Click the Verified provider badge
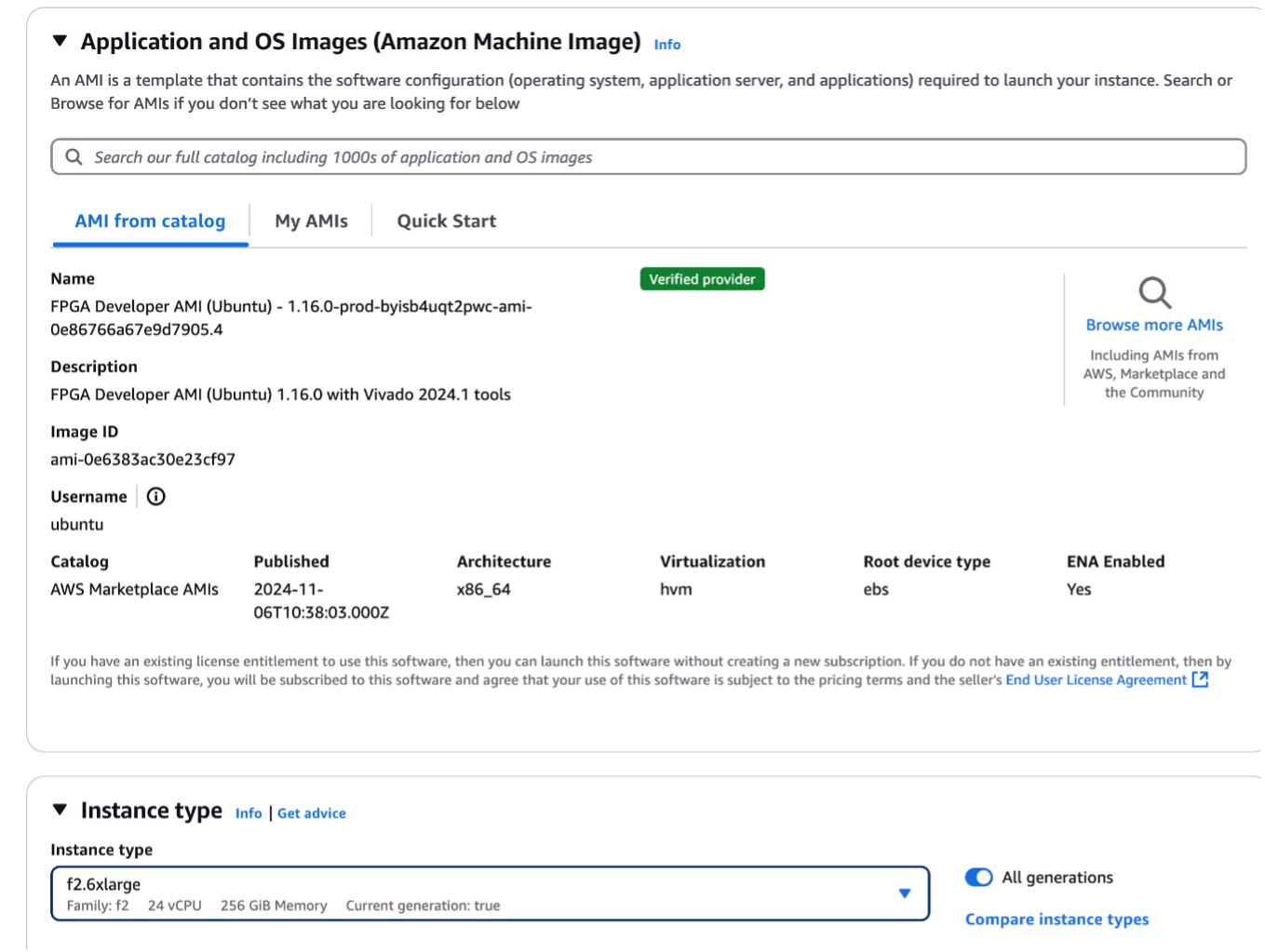 pyautogui.click(x=702, y=278)
